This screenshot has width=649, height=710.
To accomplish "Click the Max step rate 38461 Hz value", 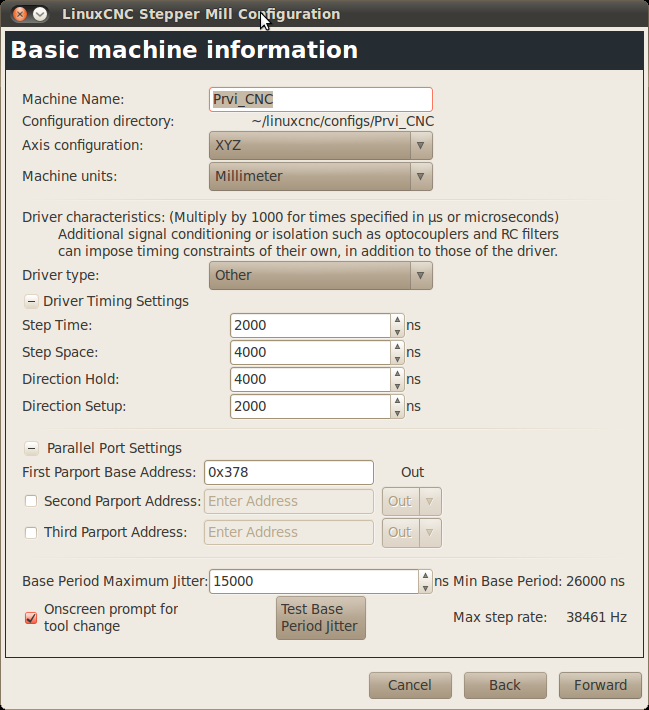I will click(x=596, y=618).
